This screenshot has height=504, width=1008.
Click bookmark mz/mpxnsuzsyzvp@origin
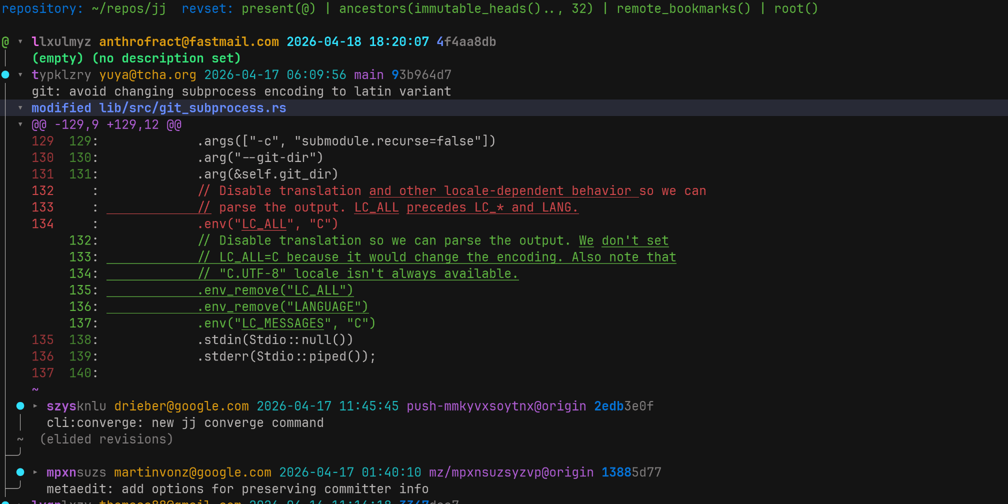coord(512,473)
